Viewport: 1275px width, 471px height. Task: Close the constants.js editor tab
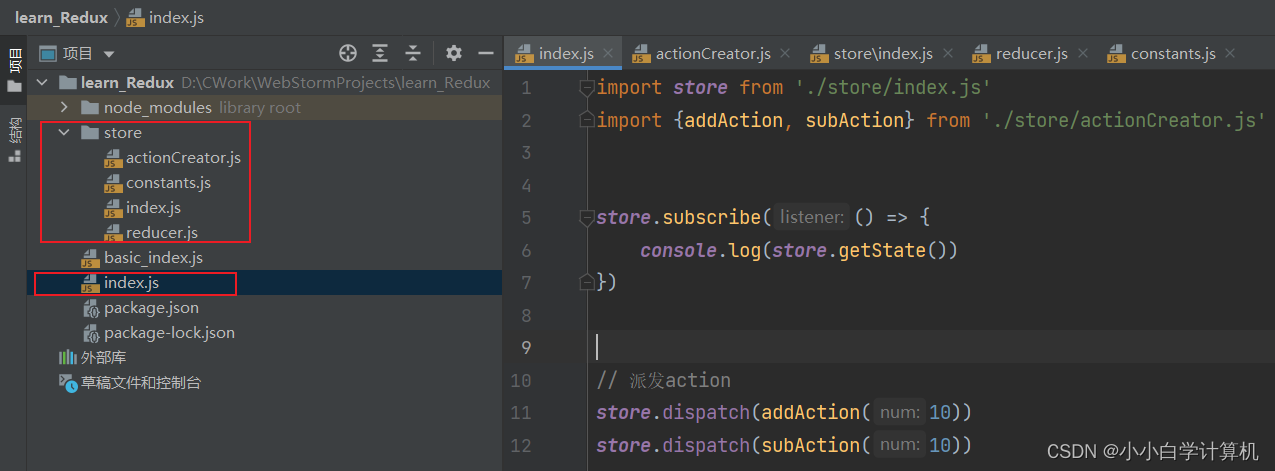point(1230,53)
